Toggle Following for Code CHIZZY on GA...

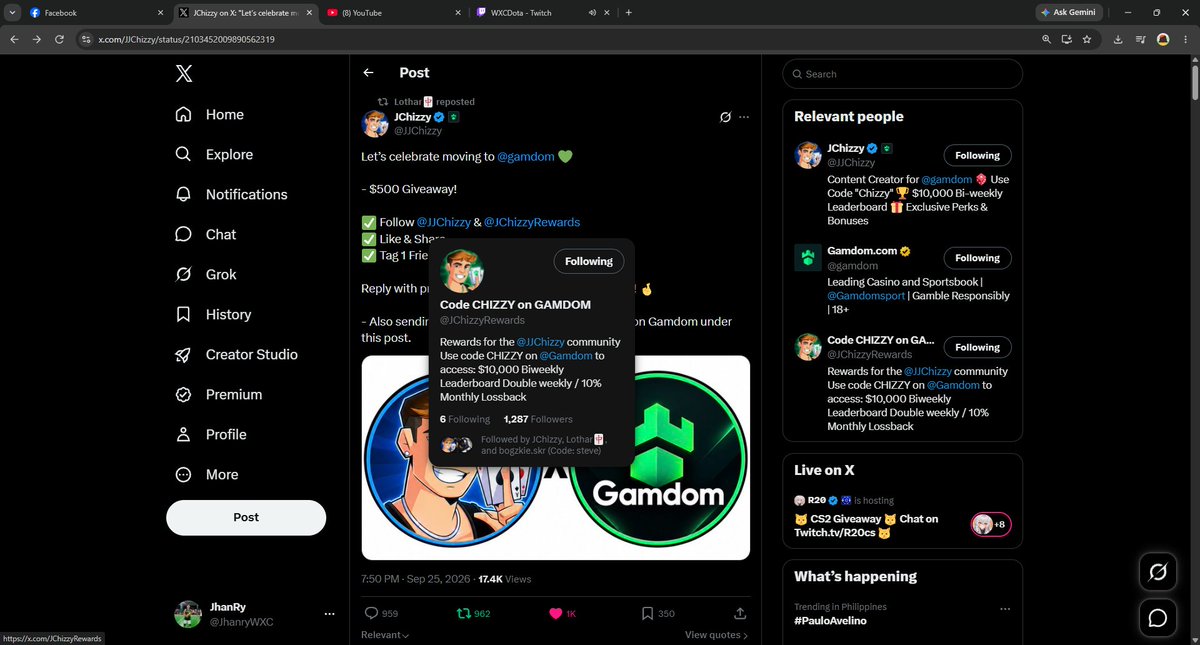click(x=977, y=347)
